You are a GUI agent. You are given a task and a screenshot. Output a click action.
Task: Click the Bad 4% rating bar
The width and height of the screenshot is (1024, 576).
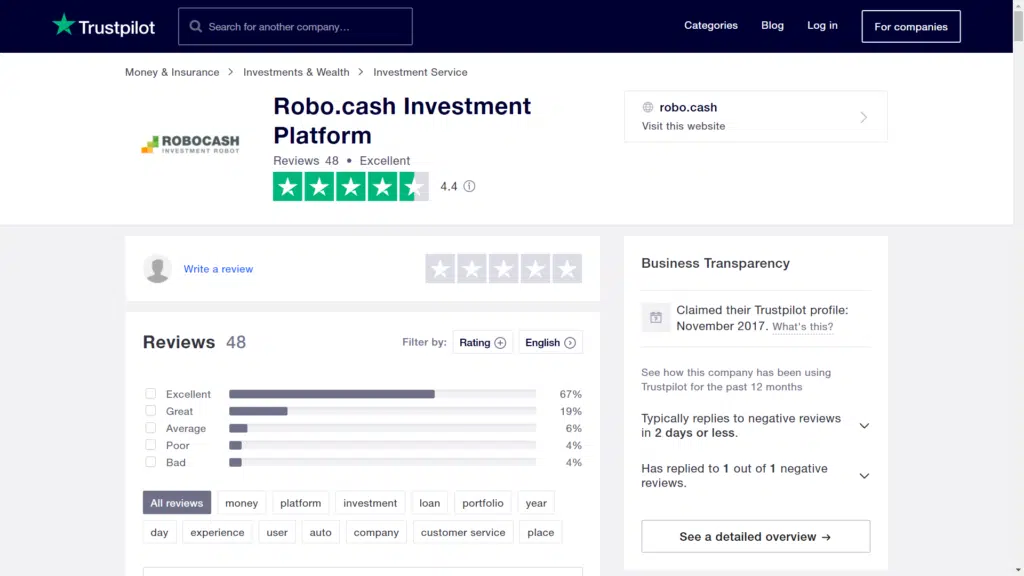click(x=383, y=462)
